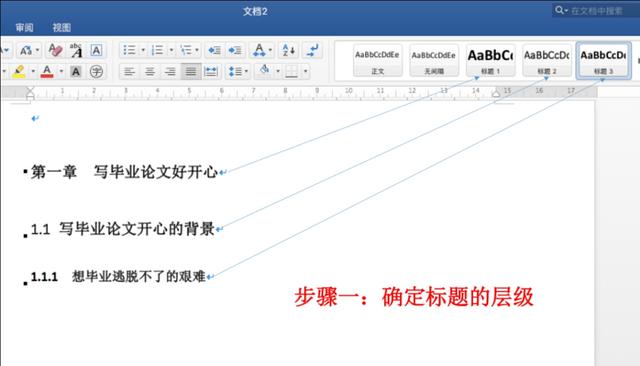Image resolution: width=640 pixels, height=366 pixels.
Task: Open Change Case dropdown arrow
Action: (x=37, y=50)
